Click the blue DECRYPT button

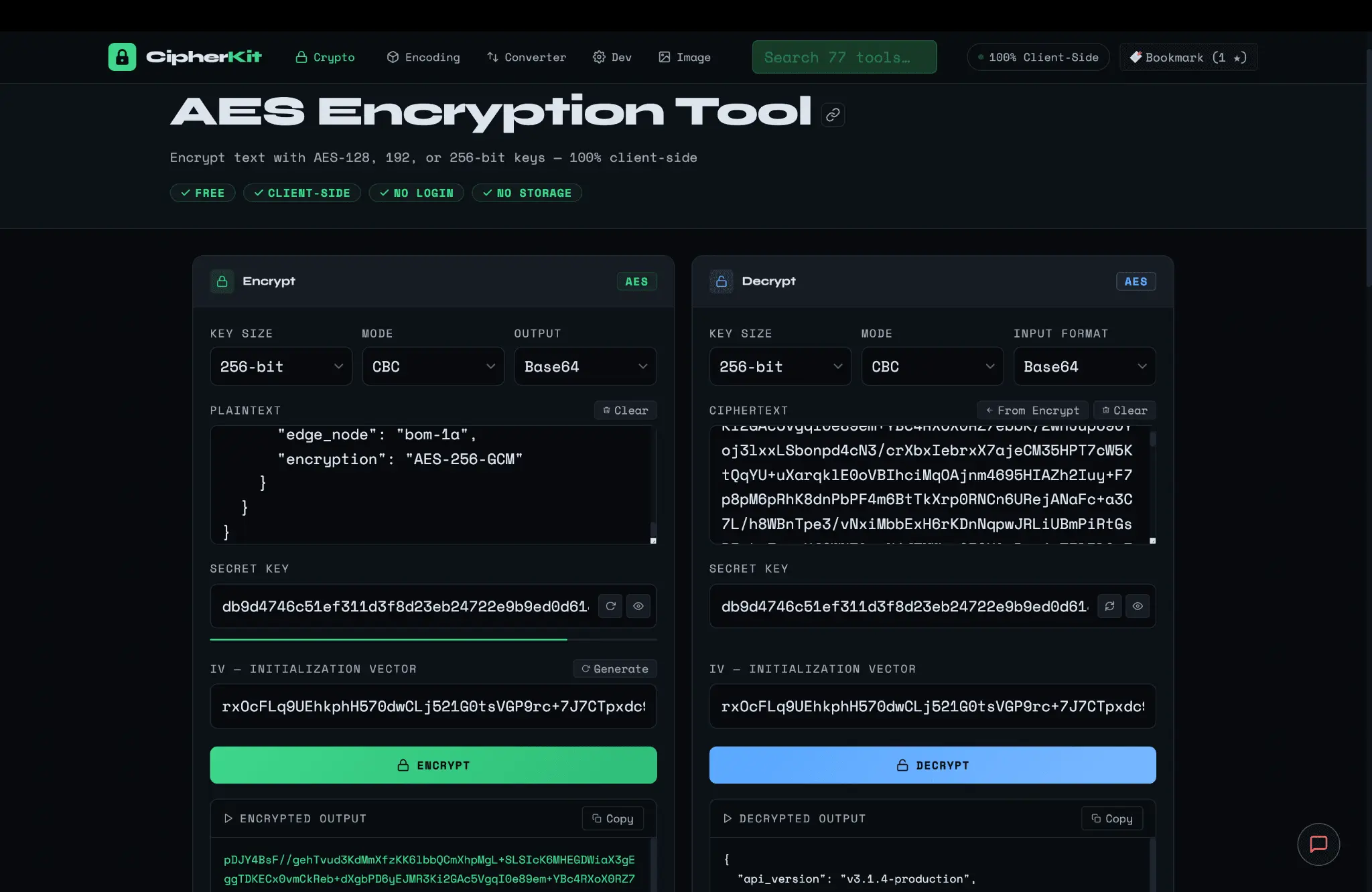pyautogui.click(x=933, y=765)
